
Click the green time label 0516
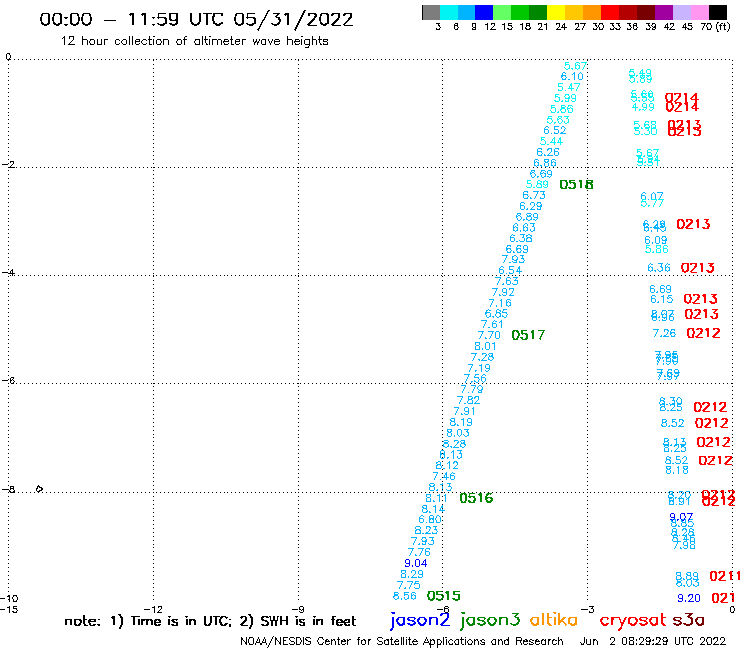[x=476, y=498]
